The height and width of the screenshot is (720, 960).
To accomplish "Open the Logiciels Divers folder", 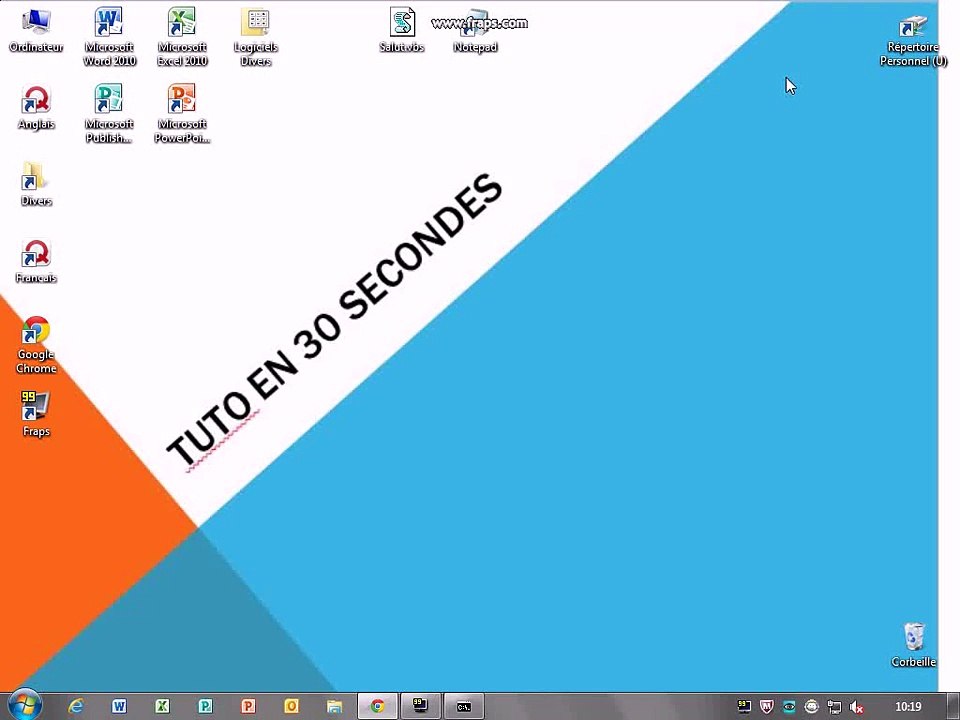I will pos(256,36).
